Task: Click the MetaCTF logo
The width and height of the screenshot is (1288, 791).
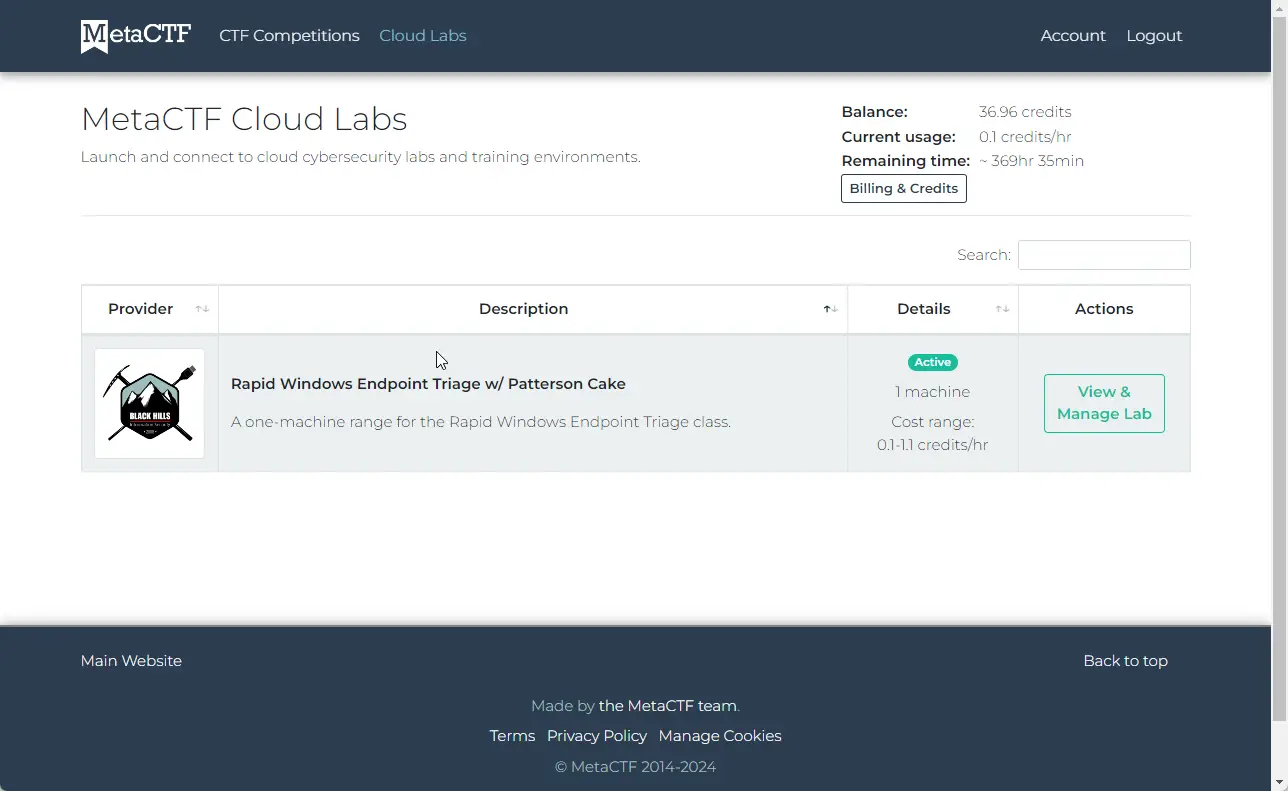Action: 136,36
